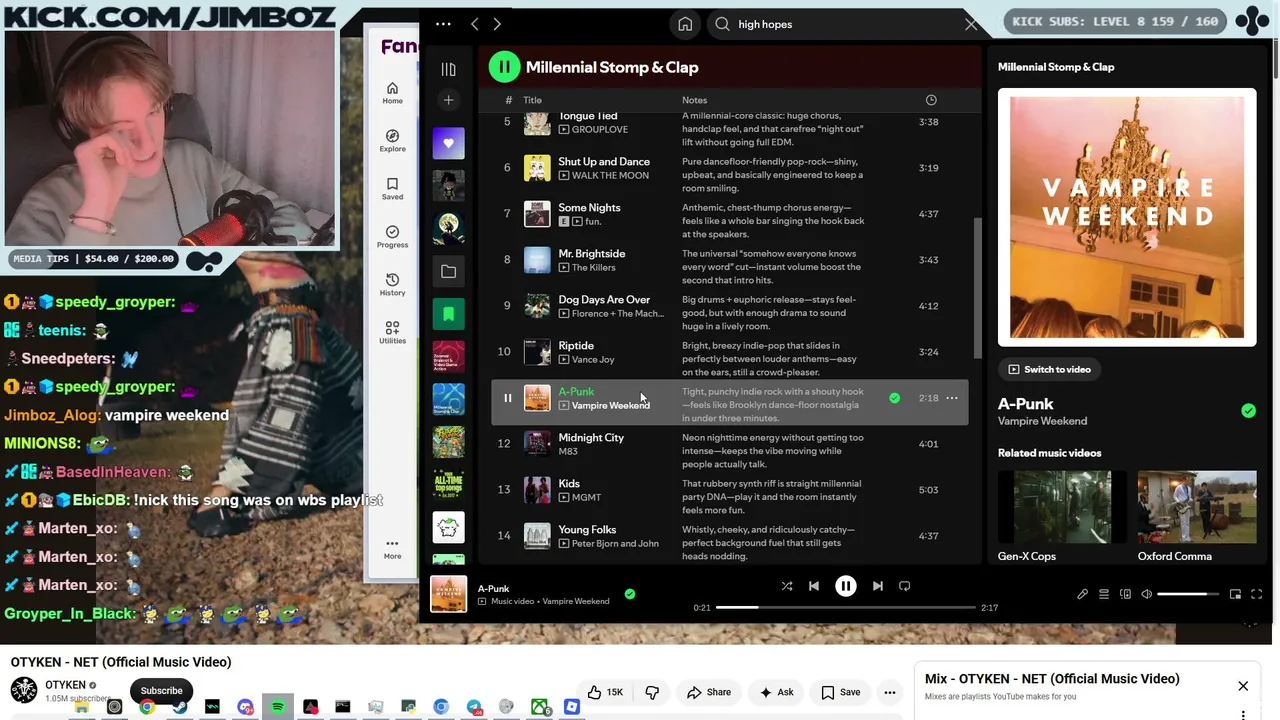Screen dimensions: 1280x720
Task: Pause playback in the bottom player bar
Action: (x=846, y=586)
